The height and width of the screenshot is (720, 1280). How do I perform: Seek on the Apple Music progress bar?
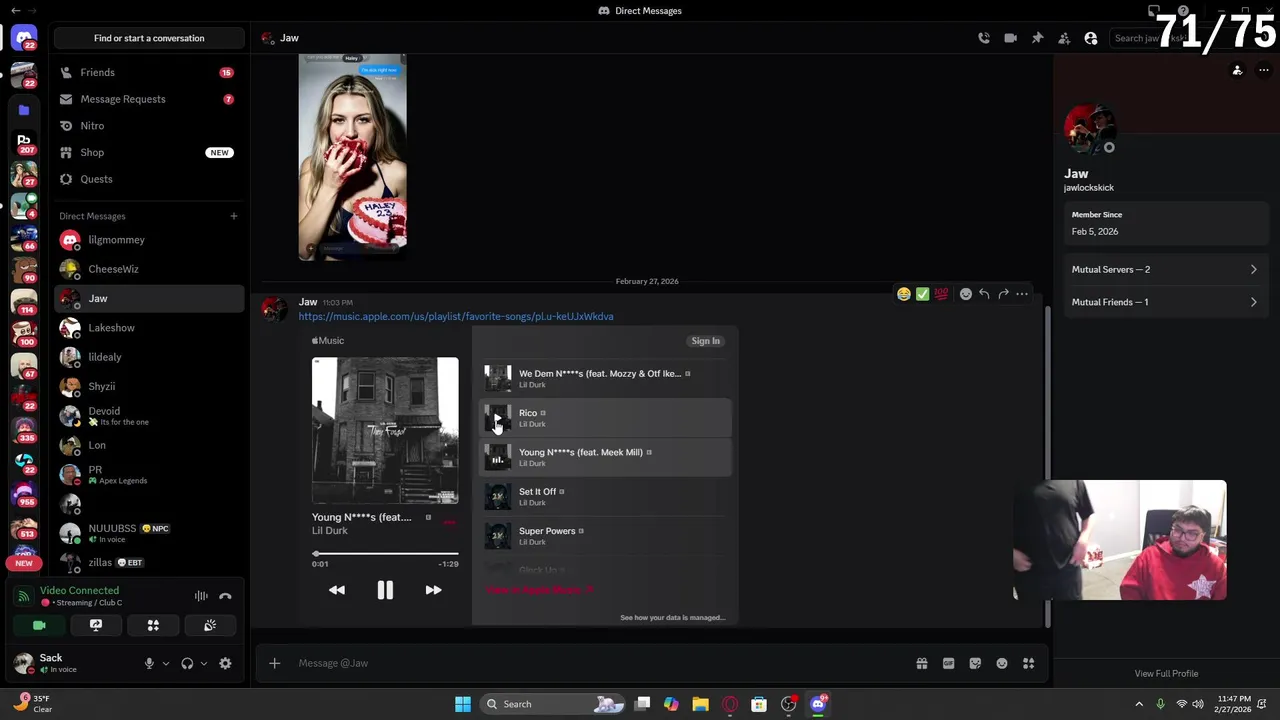click(x=385, y=553)
